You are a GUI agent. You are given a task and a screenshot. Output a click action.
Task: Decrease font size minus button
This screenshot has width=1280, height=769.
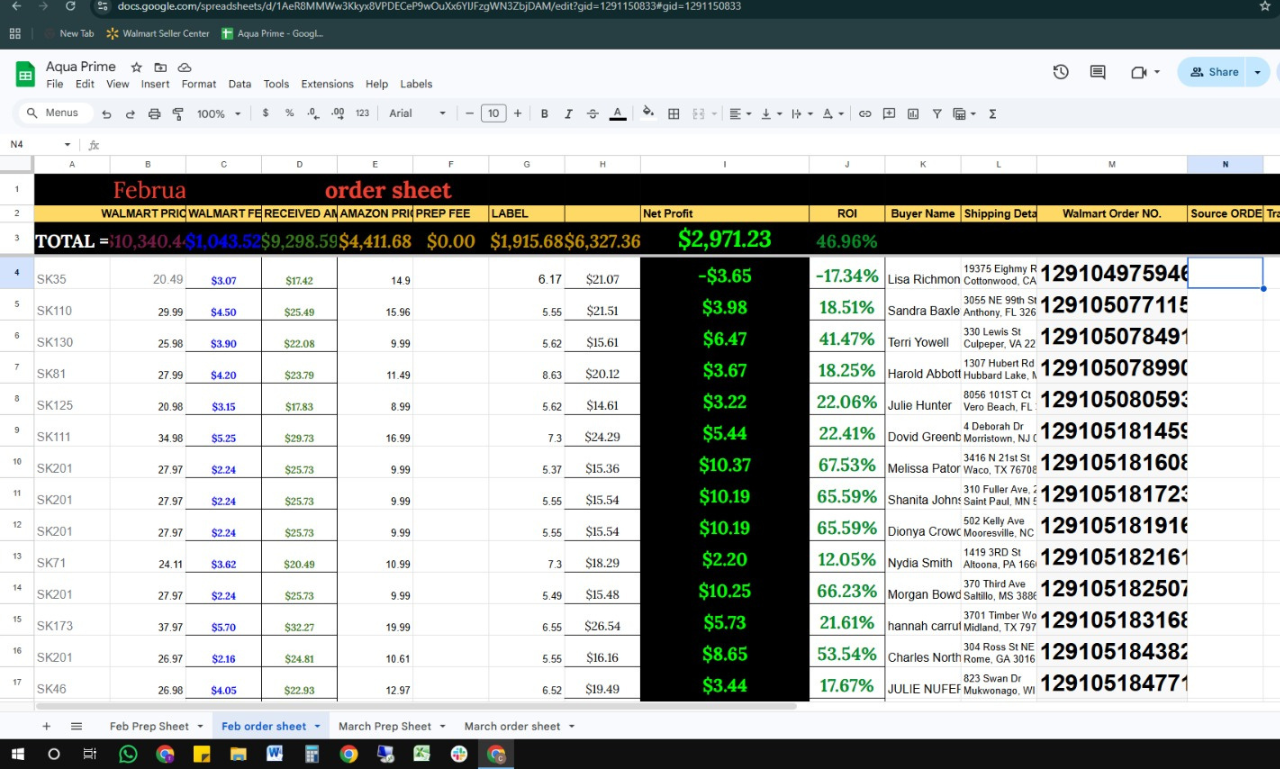tap(470, 114)
